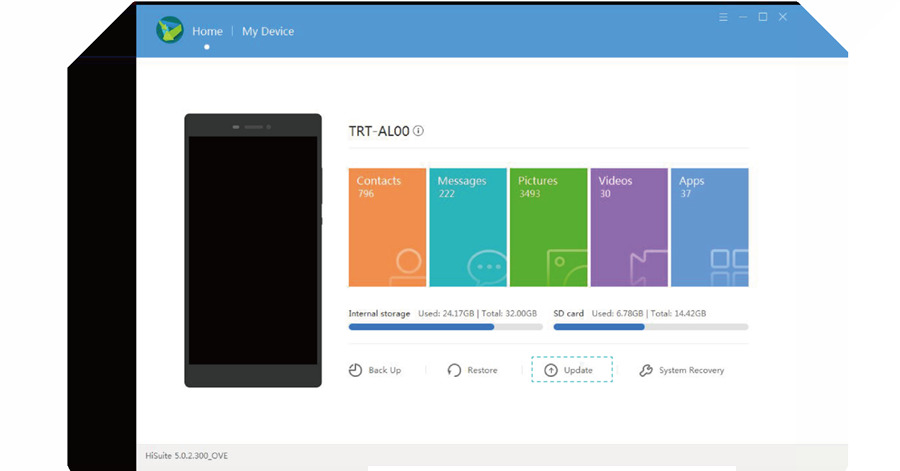This screenshot has width=900, height=471.
Task: Open the My Device tab
Action: coord(268,32)
